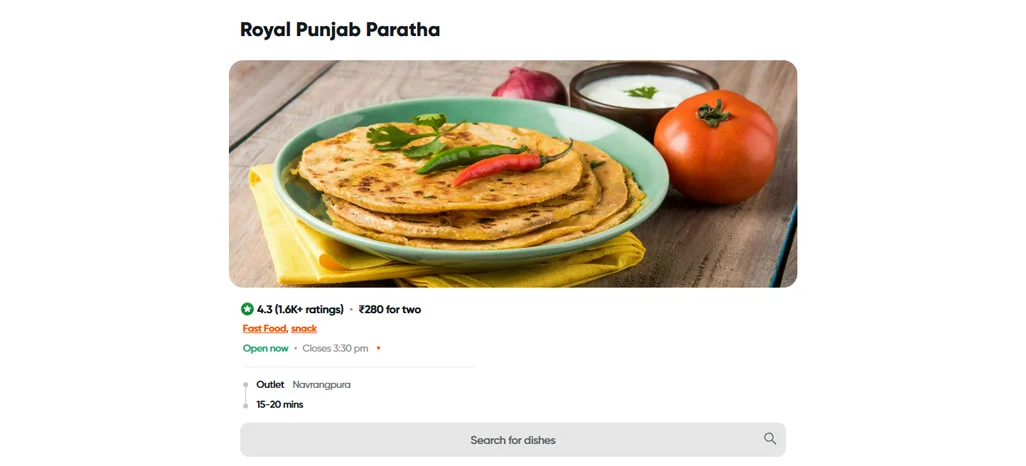Click the paratha restaurant banner image

(x=513, y=173)
